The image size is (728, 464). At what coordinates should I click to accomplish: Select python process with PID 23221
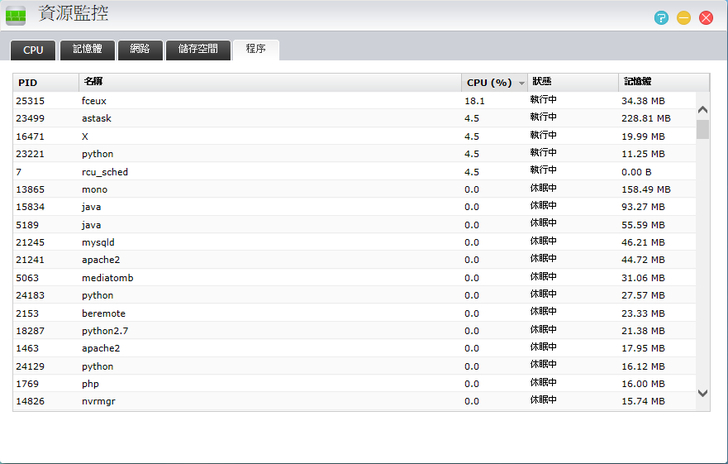click(x=354, y=154)
